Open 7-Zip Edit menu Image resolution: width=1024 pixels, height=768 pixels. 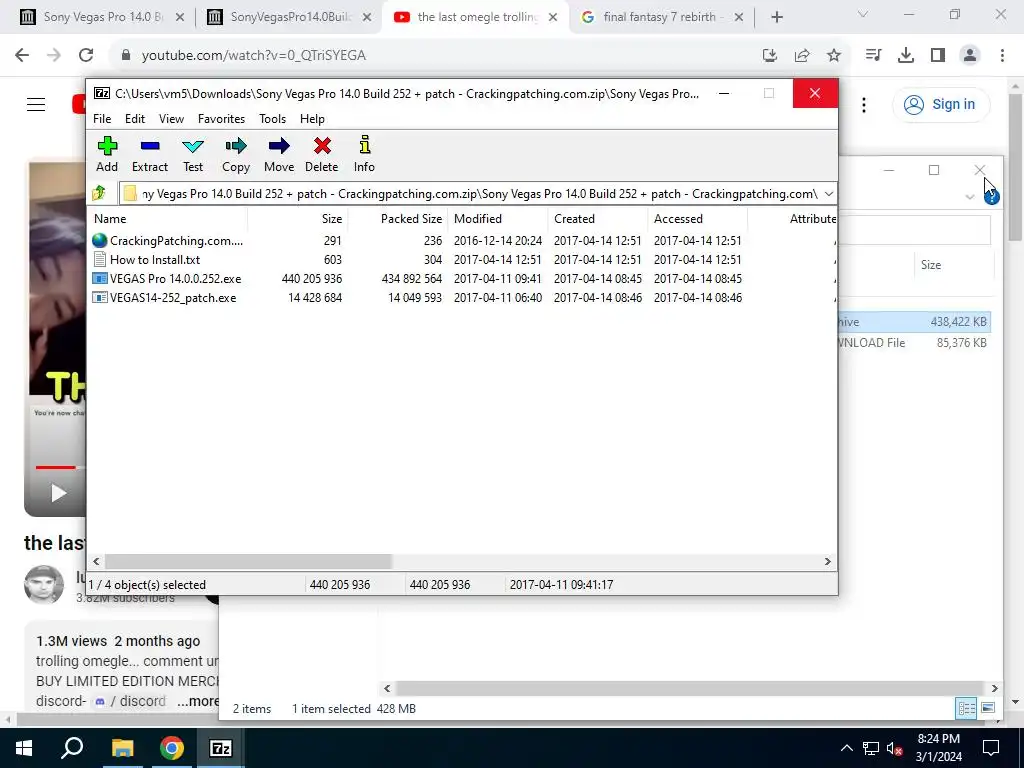pos(135,119)
